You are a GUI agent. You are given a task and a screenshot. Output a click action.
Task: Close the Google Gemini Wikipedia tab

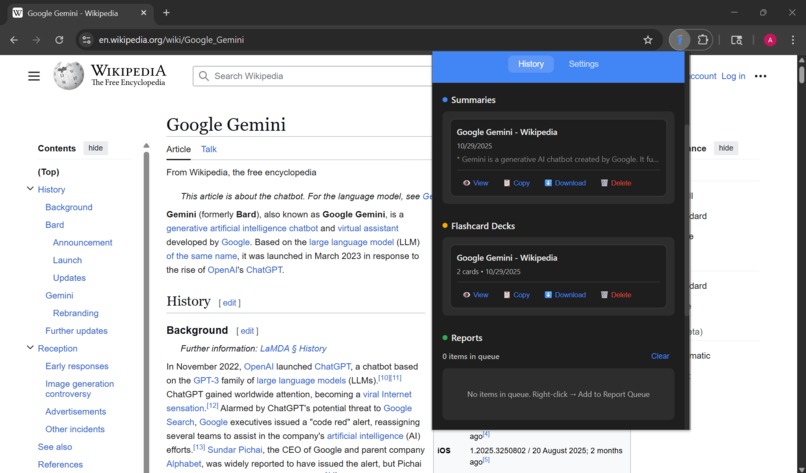pos(143,13)
